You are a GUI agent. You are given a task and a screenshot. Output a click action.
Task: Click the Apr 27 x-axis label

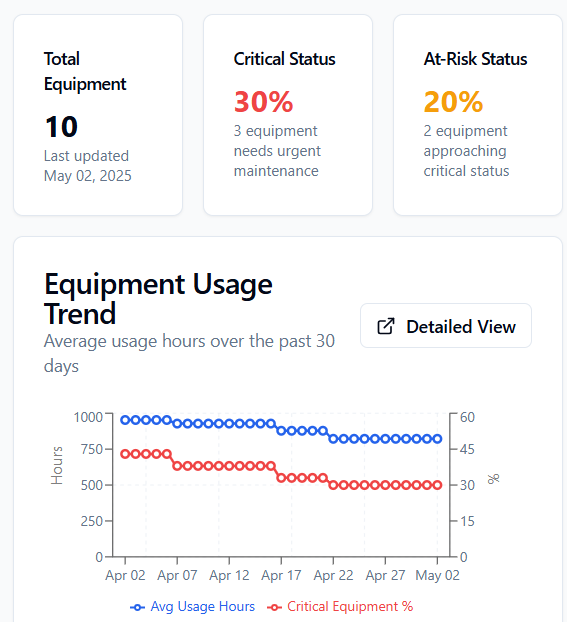pos(385,575)
